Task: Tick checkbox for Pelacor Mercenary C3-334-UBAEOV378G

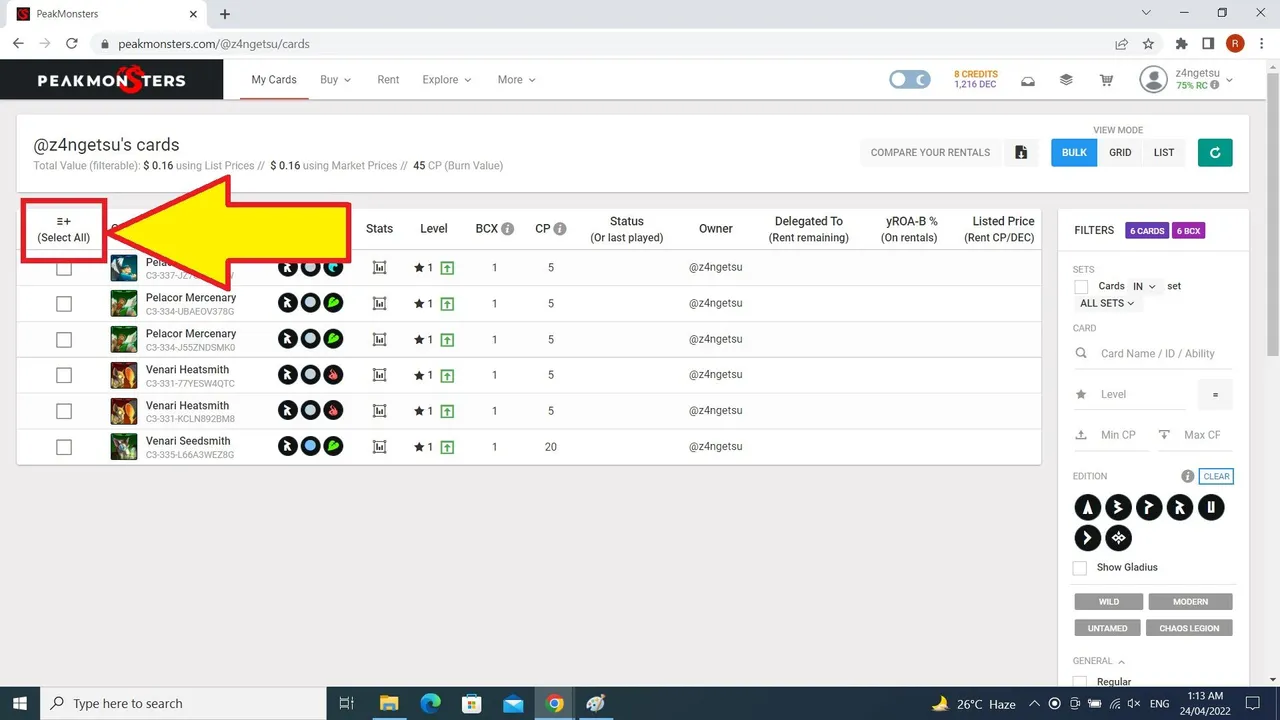Action: (x=64, y=304)
